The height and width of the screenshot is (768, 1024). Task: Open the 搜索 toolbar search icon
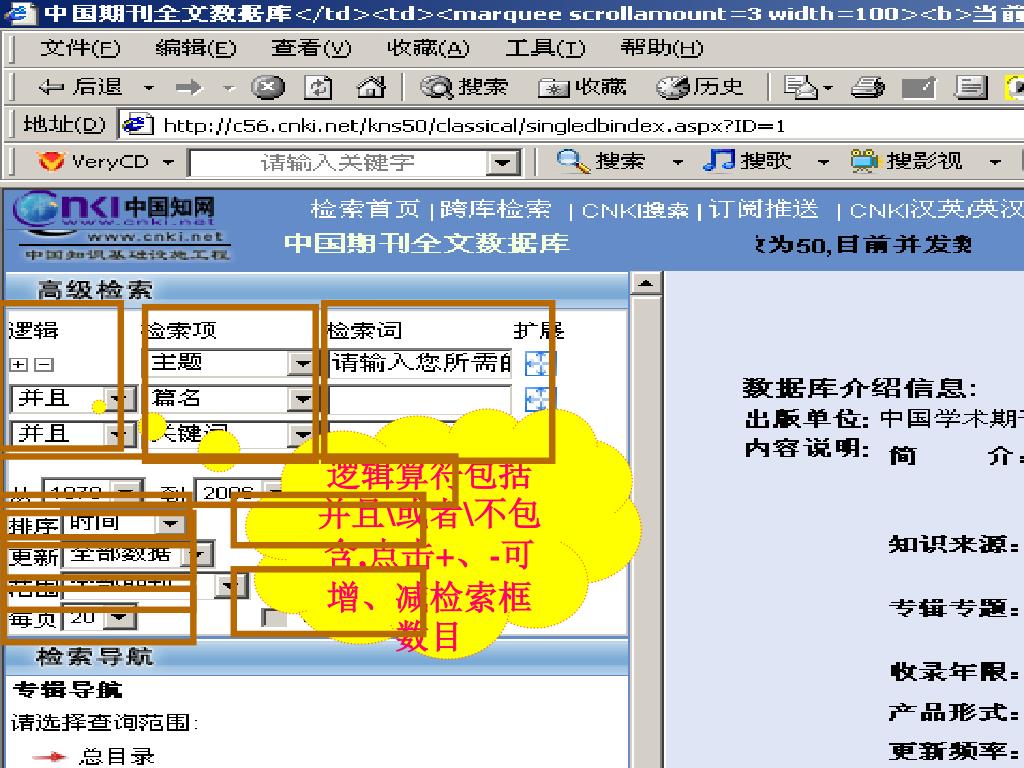click(x=436, y=86)
